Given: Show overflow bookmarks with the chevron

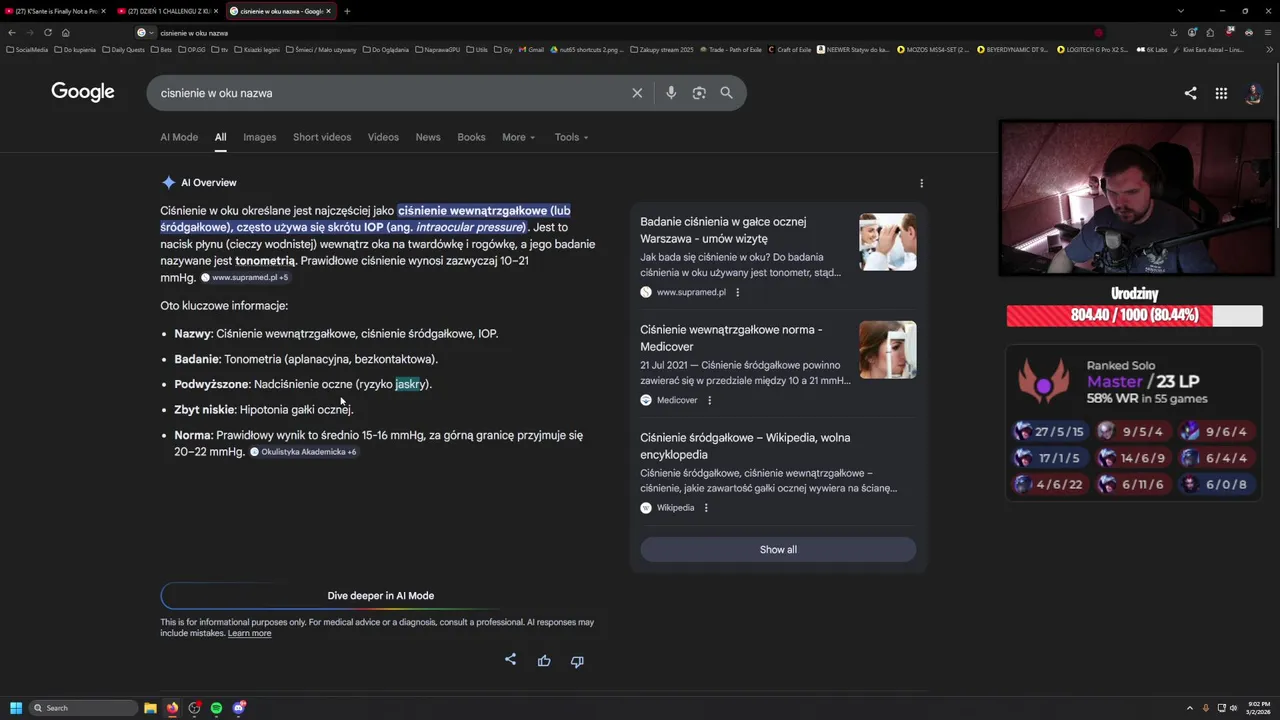Looking at the screenshot, I should 1268,49.
